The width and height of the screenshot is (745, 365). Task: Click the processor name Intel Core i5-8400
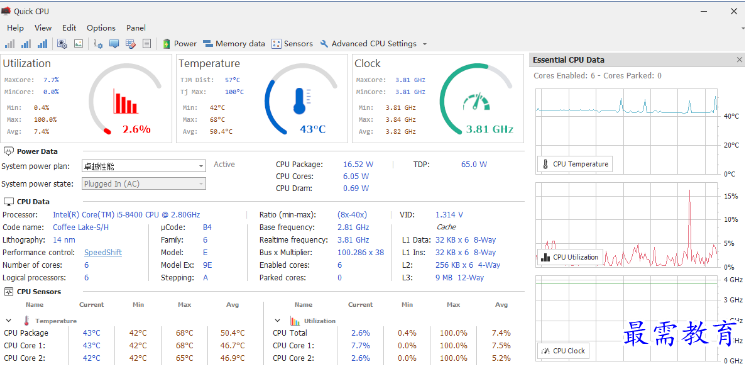pos(126,215)
